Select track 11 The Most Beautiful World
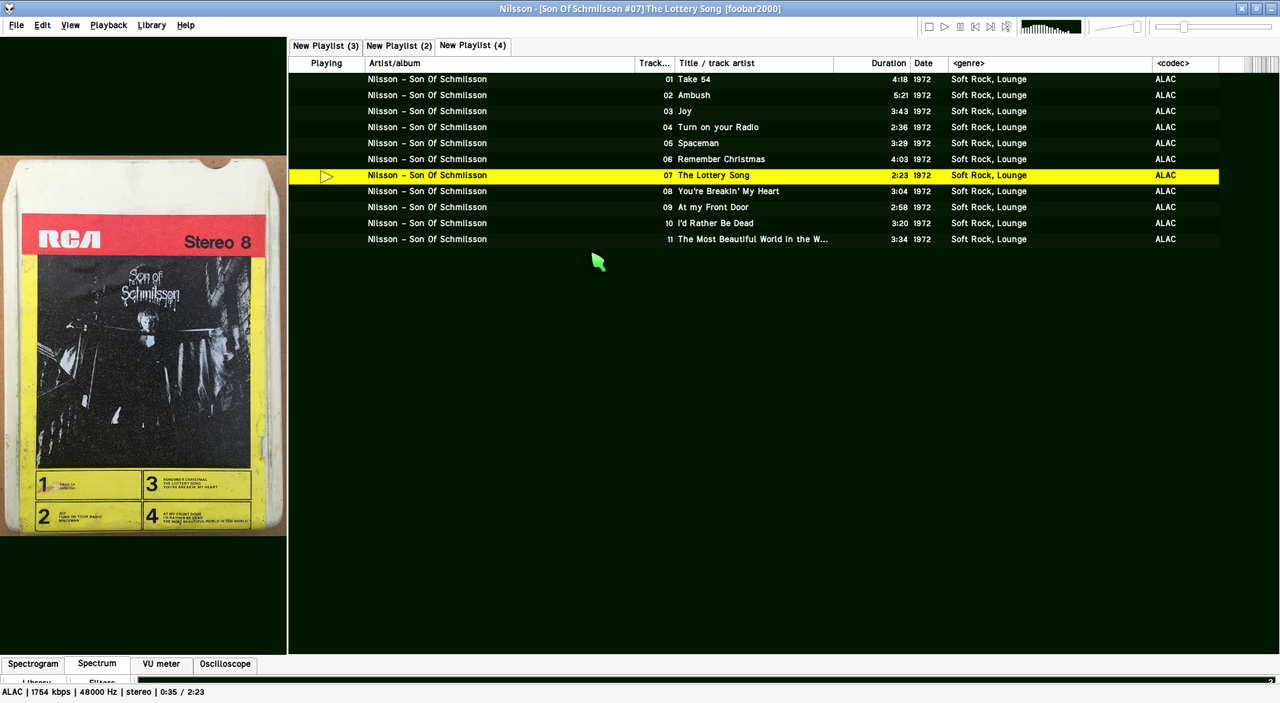 pyautogui.click(x=754, y=240)
